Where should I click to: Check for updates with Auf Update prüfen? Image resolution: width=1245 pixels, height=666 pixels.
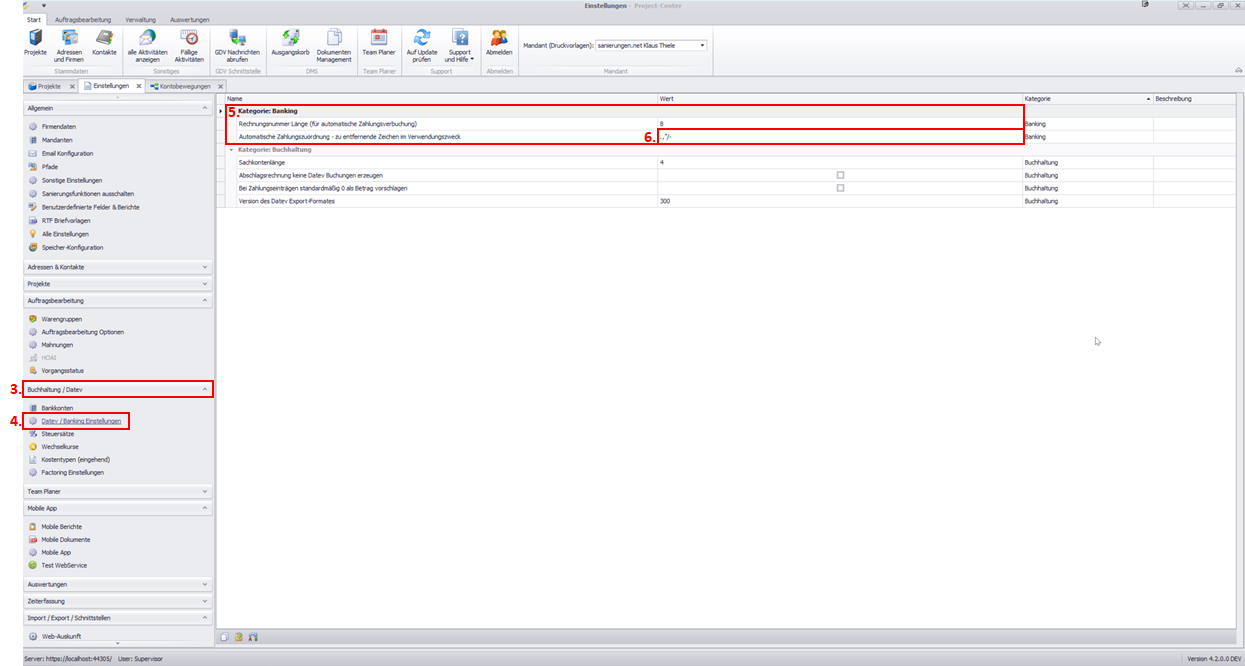tap(422, 43)
